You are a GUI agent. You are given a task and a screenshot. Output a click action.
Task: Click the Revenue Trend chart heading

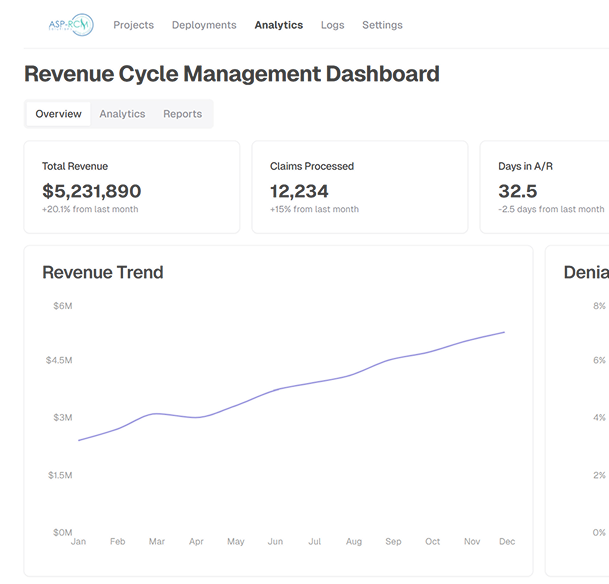(102, 272)
